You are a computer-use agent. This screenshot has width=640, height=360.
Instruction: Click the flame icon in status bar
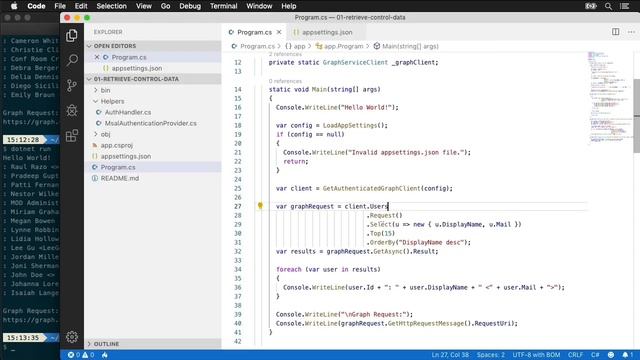(x=105, y=355)
